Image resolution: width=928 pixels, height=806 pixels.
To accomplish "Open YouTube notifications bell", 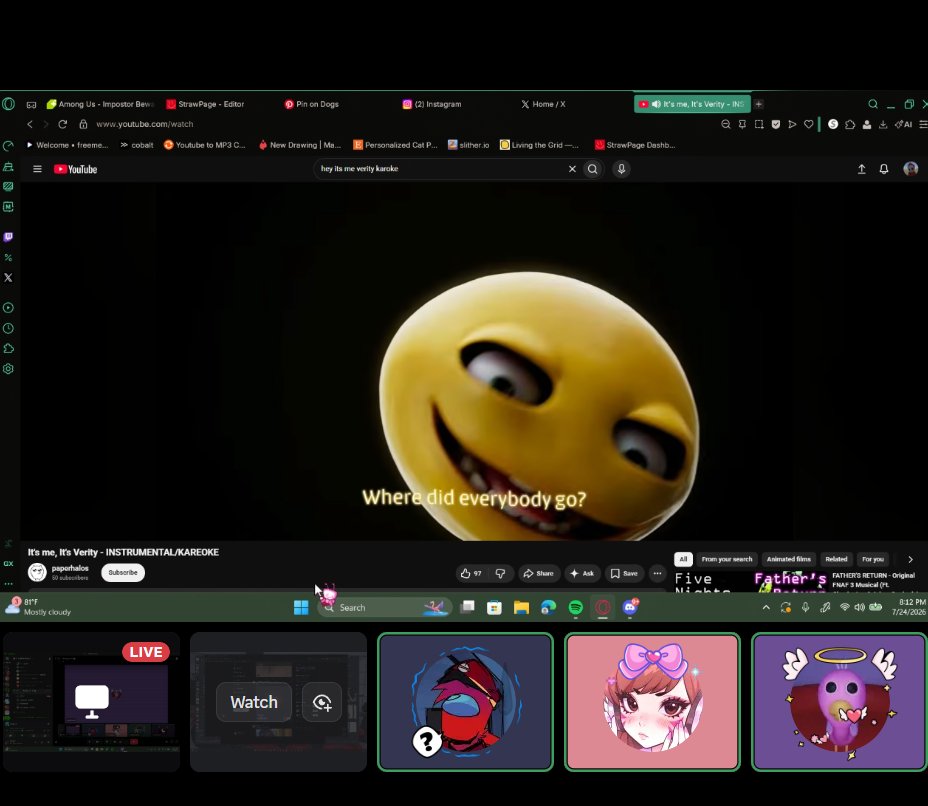I will click(x=884, y=169).
